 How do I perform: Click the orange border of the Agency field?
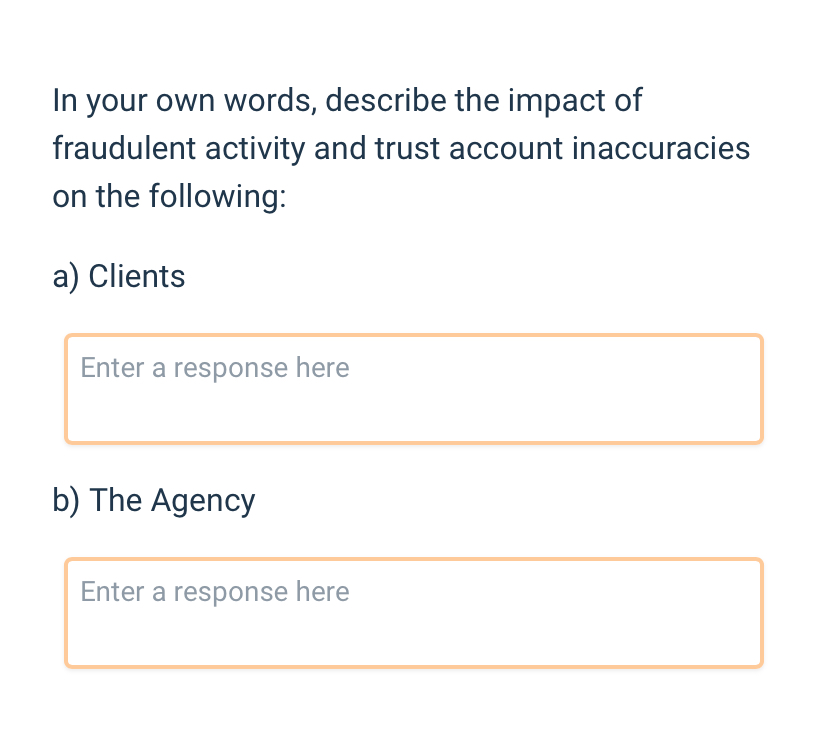[66, 612]
